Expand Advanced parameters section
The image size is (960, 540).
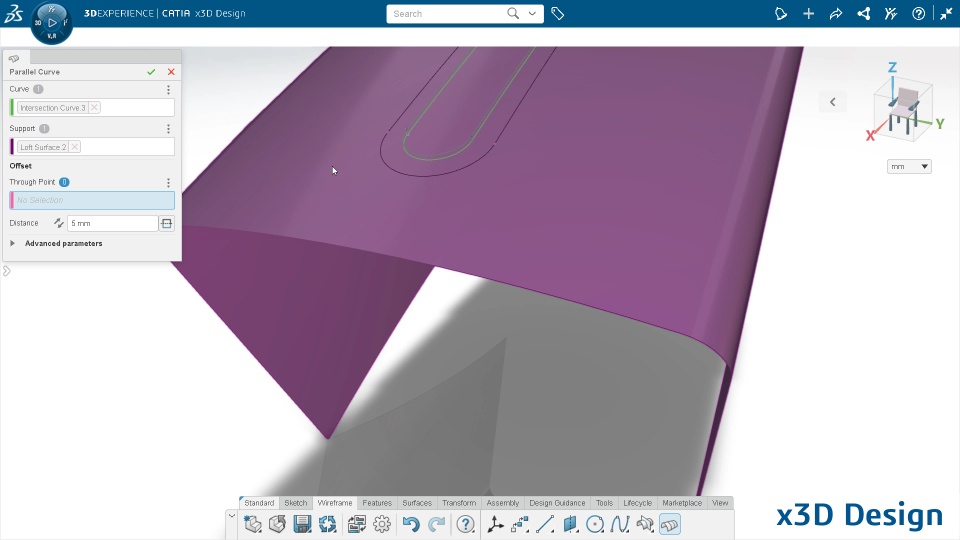[12, 243]
